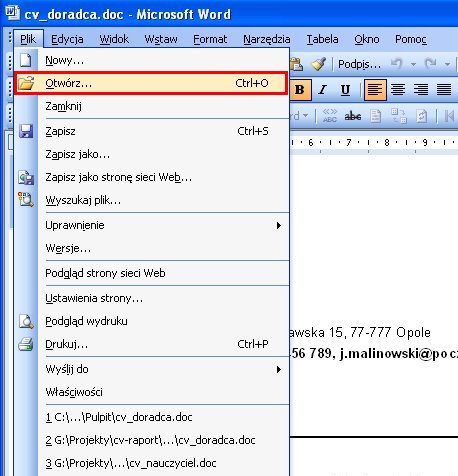Choose Zapisz jako... menu entry

click(151, 154)
